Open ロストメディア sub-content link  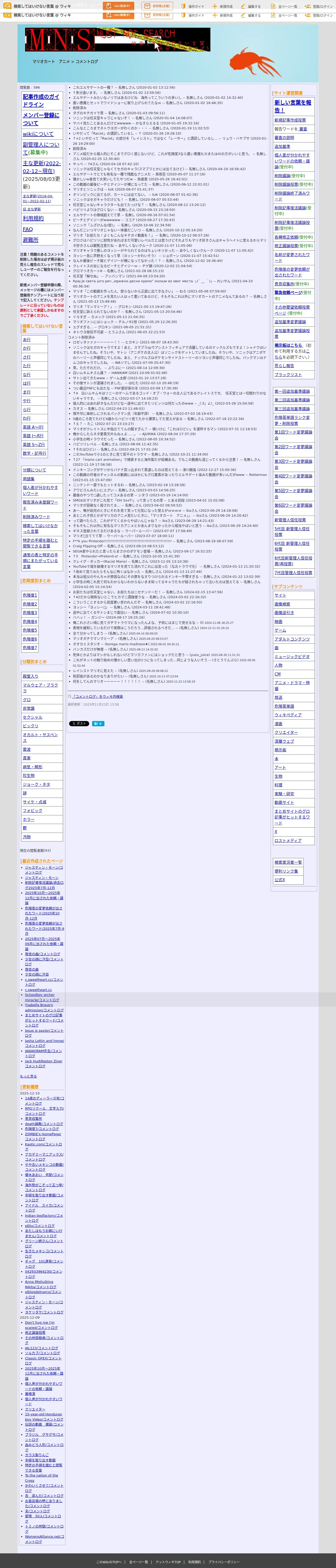pos(288,841)
